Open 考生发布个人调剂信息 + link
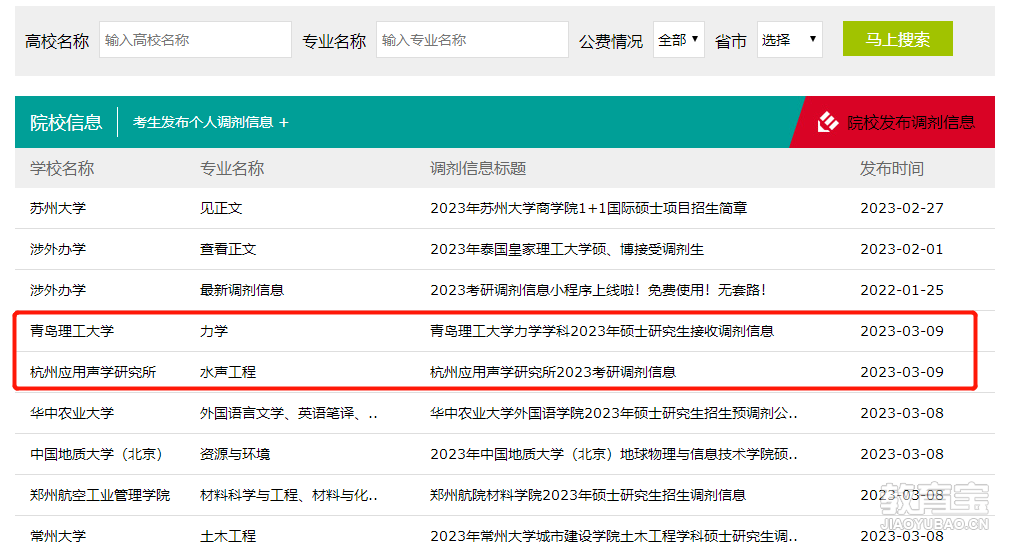This screenshot has height=553, width=1010. [x=210, y=122]
